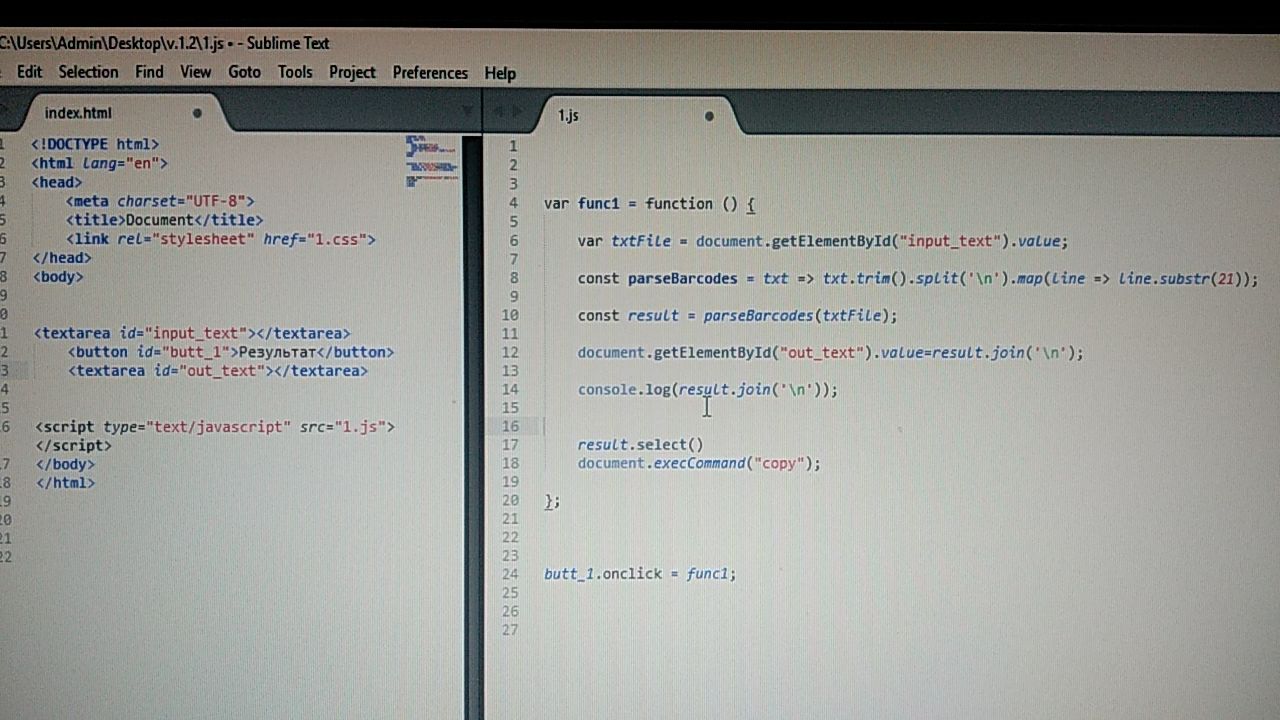Click the document.execCommand("copy") line

point(699,464)
